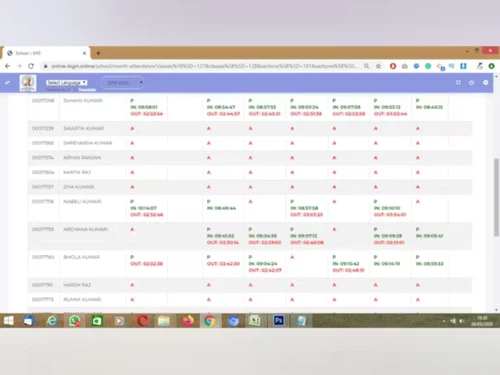Image resolution: width=500 pixels, height=375 pixels.
Task: Go back with the browser back arrow
Action: tap(8, 66)
